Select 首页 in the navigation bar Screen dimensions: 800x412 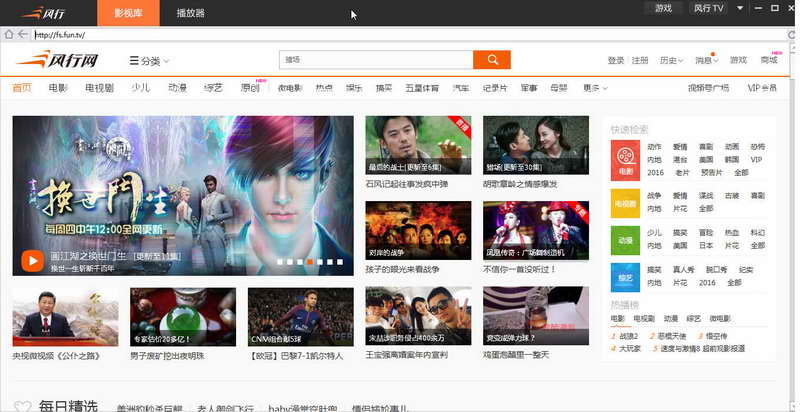click(22, 88)
